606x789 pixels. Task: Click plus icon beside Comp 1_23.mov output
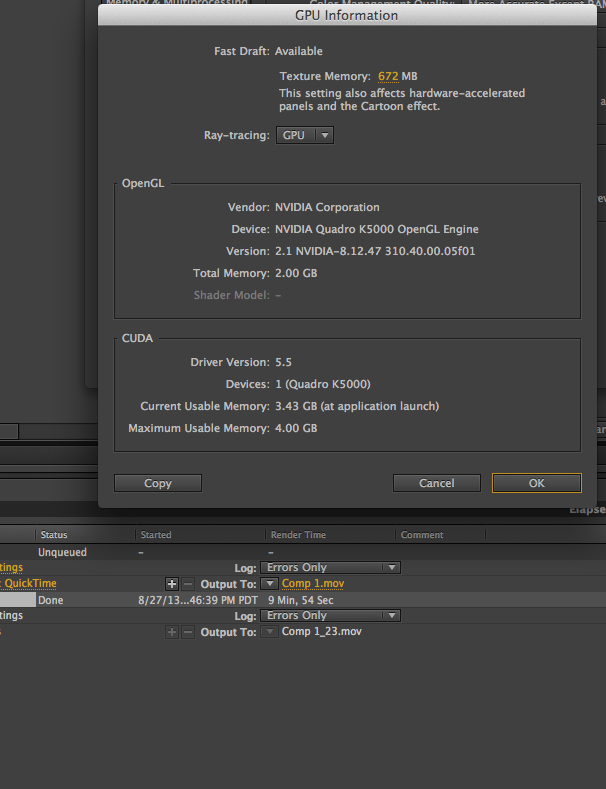point(172,632)
